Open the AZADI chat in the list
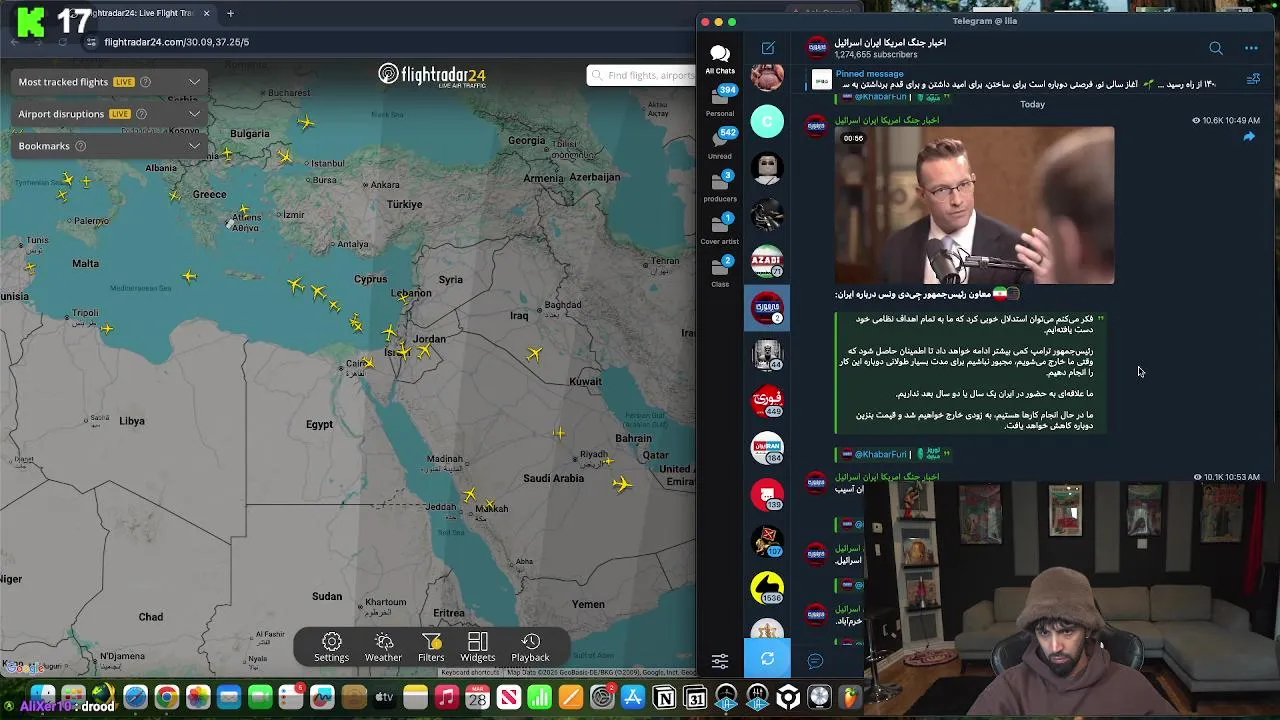1280x720 pixels. (767, 261)
